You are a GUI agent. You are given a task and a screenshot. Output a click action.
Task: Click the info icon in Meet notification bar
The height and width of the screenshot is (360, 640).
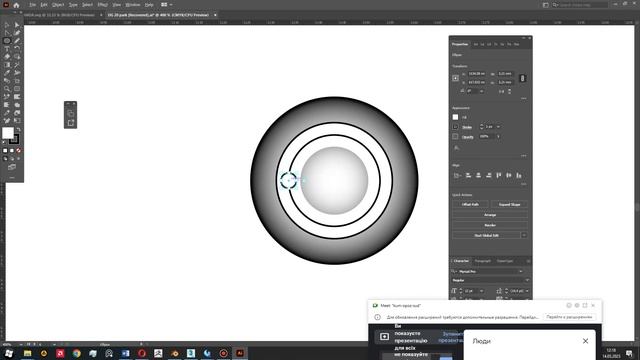tap(378, 317)
